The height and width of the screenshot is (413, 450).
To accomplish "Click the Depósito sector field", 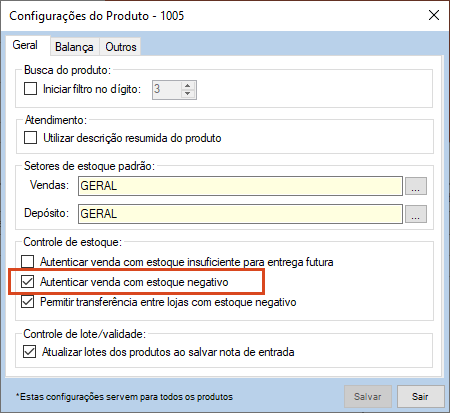I will point(240,214).
